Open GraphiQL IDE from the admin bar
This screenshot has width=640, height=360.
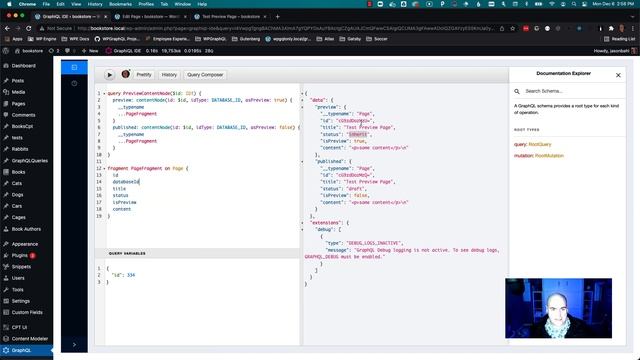(123, 51)
